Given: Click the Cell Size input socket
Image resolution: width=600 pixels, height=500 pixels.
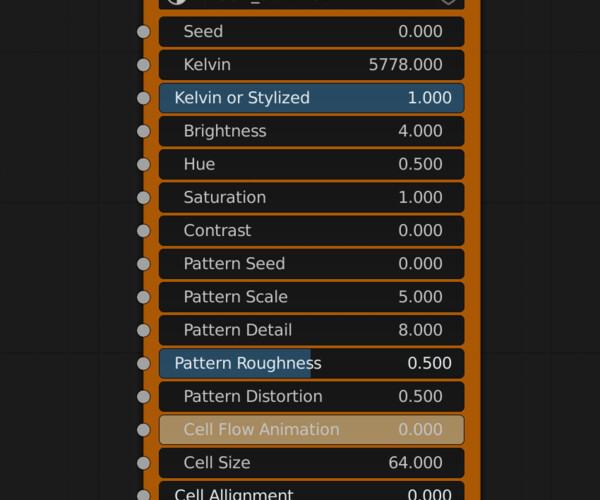Looking at the screenshot, I should 143,463.
